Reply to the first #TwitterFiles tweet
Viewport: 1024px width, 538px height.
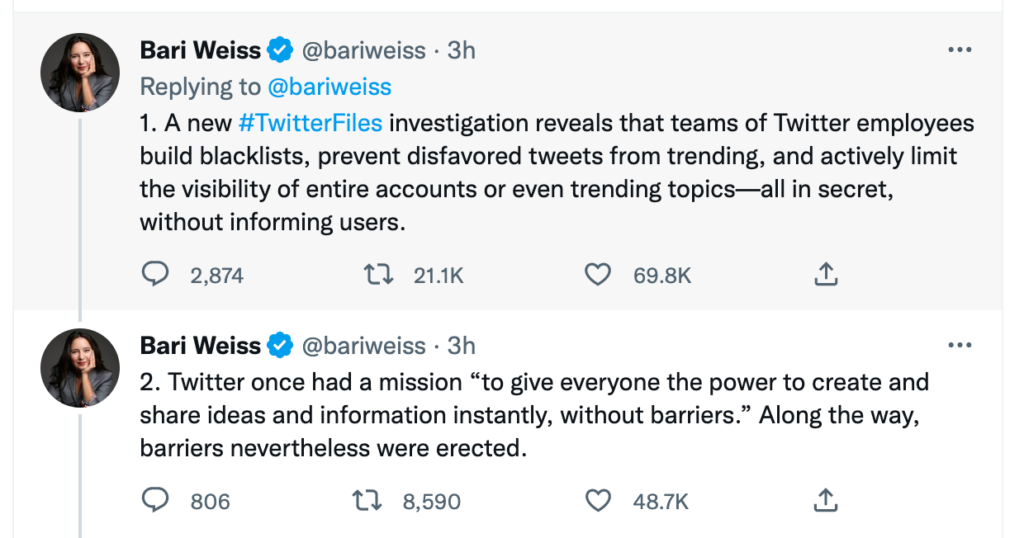coord(155,274)
